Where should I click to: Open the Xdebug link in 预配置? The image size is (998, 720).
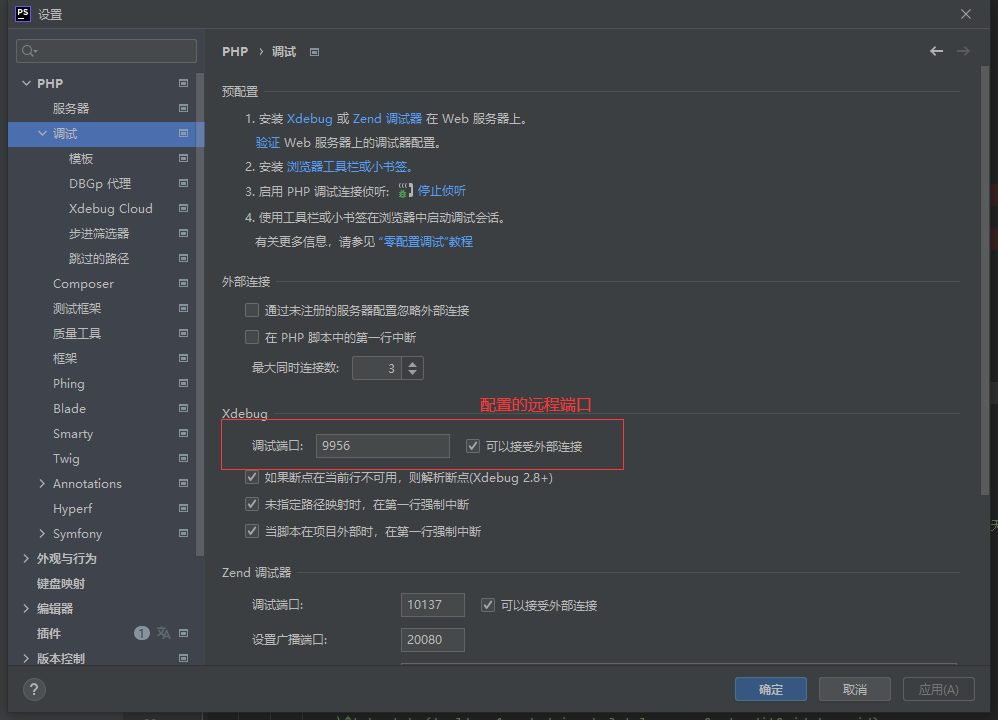(x=309, y=118)
